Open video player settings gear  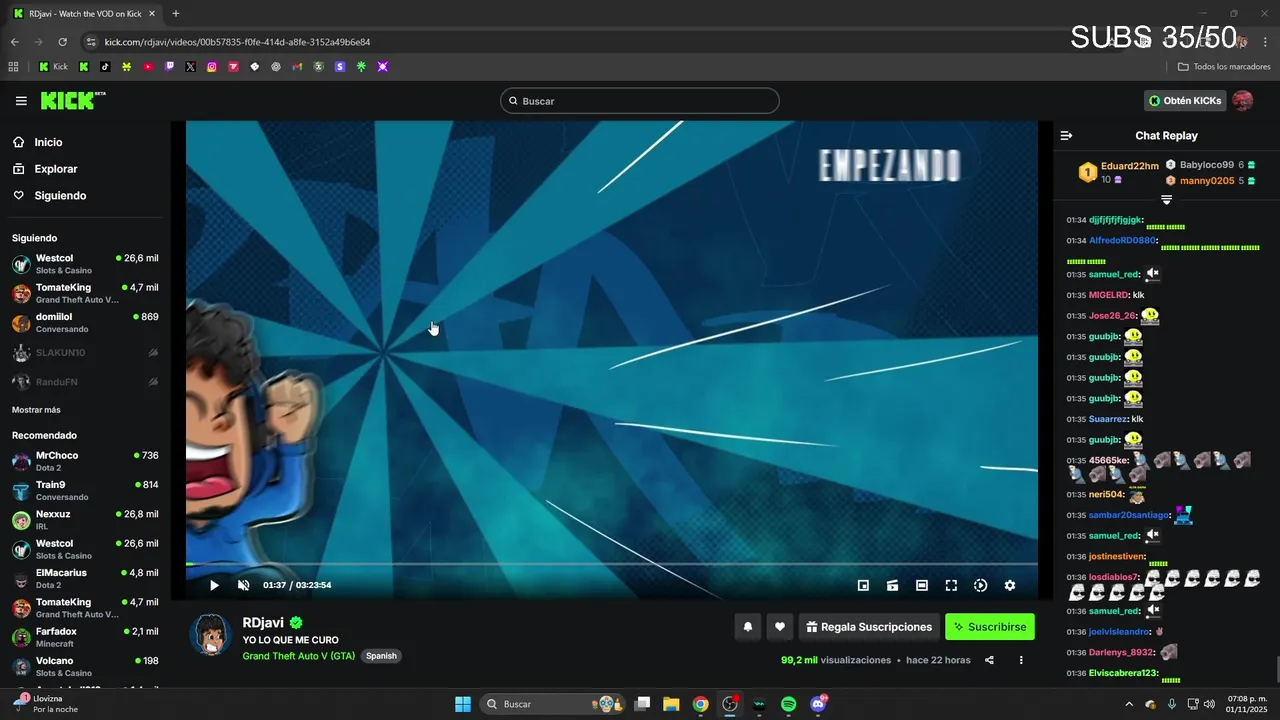coord(1010,585)
